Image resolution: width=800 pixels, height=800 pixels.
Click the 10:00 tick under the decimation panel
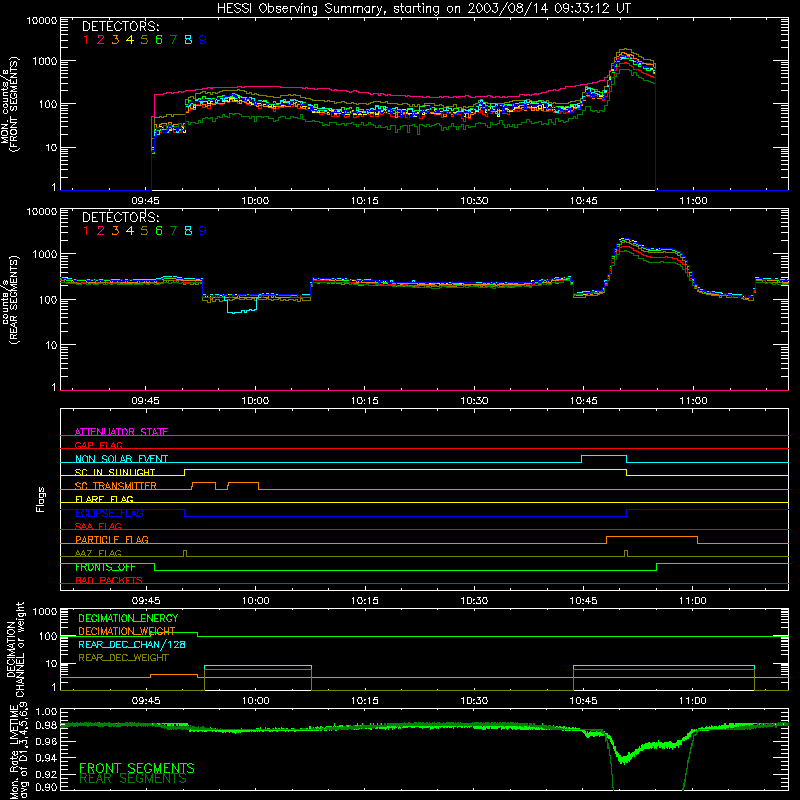tap(255, 701)
